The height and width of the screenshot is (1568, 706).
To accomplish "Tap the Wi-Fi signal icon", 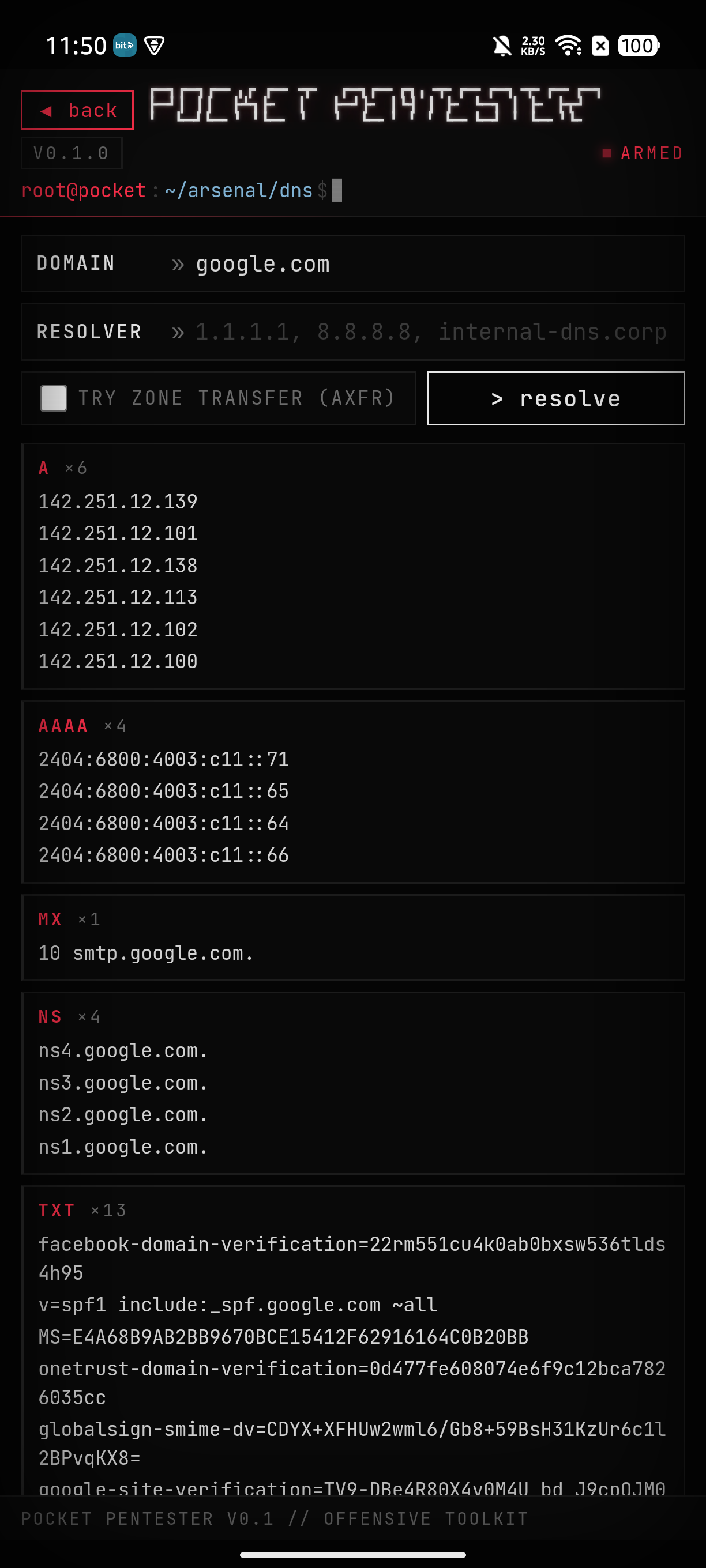I will coord(568,46).
